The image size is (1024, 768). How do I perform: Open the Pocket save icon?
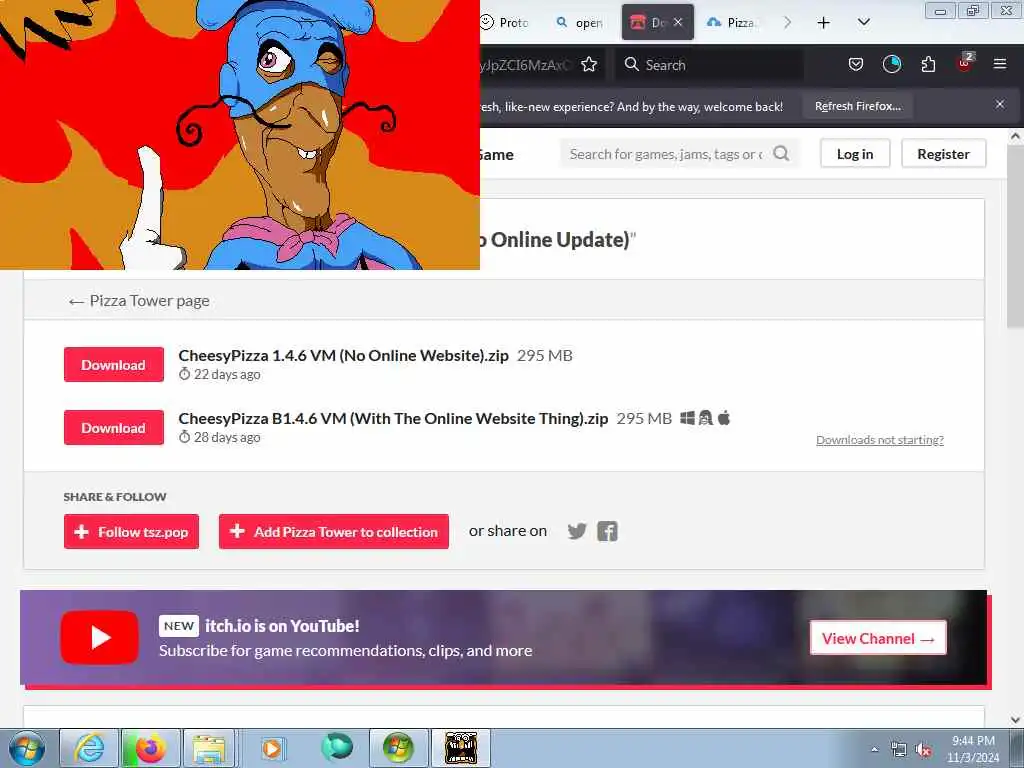tap(856, 65)
